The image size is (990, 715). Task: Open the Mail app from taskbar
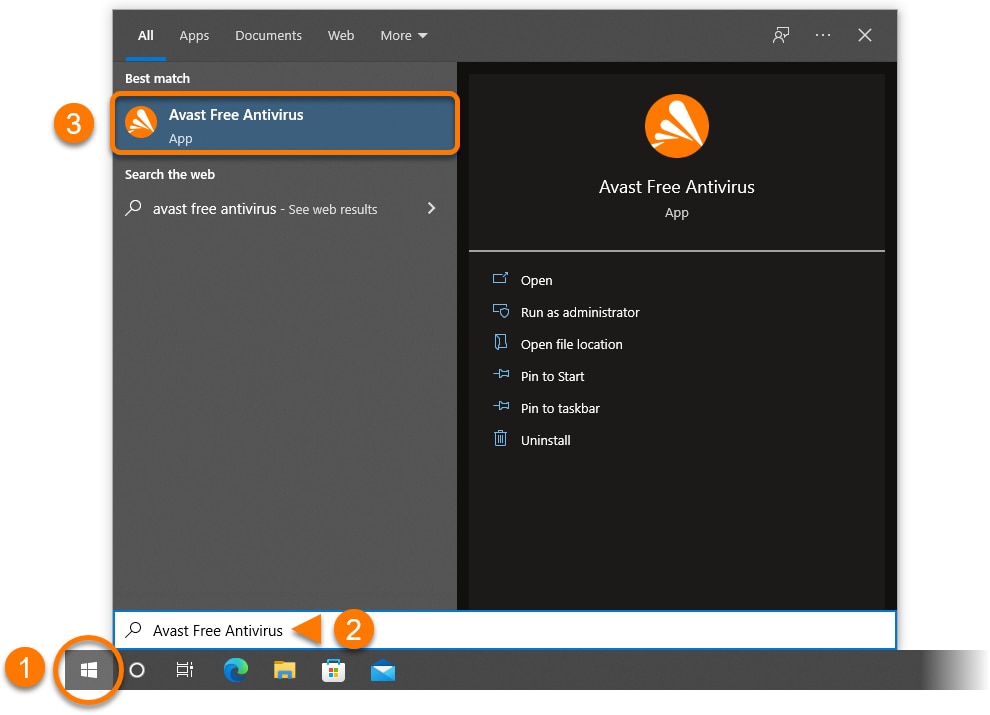[383, 671]
